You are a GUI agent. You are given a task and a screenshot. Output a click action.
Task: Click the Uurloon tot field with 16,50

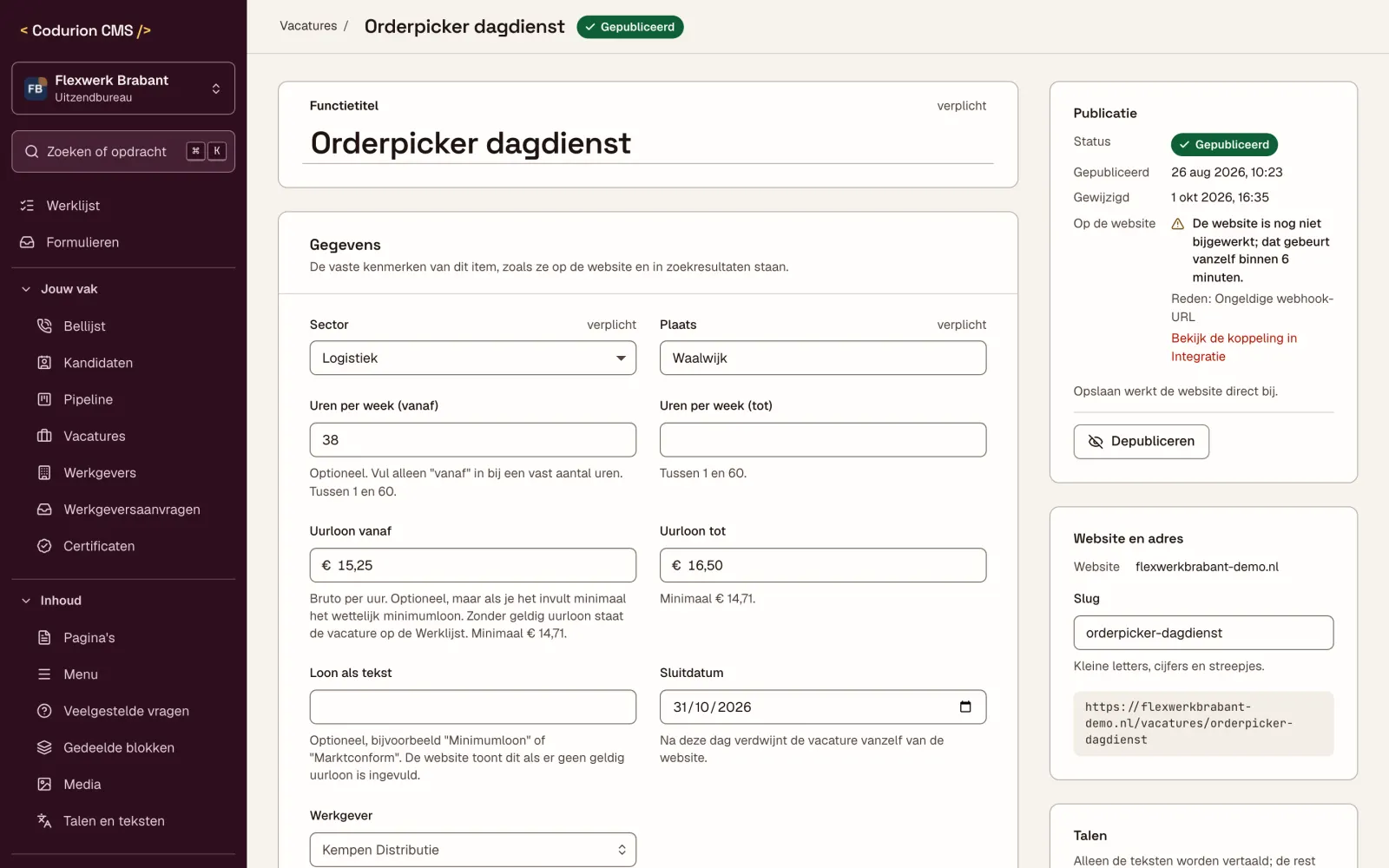tap(823, 565)
